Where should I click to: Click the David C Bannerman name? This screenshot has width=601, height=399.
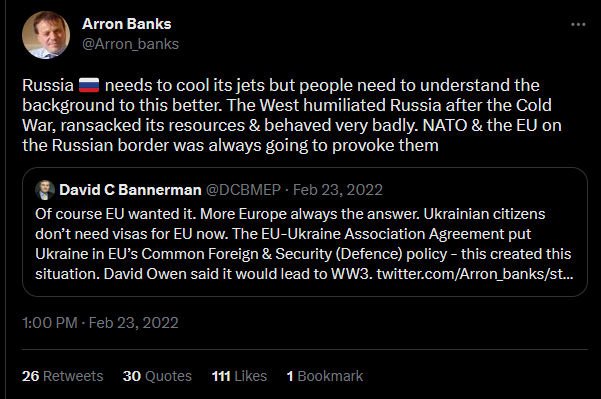click(x=130, y=190)
